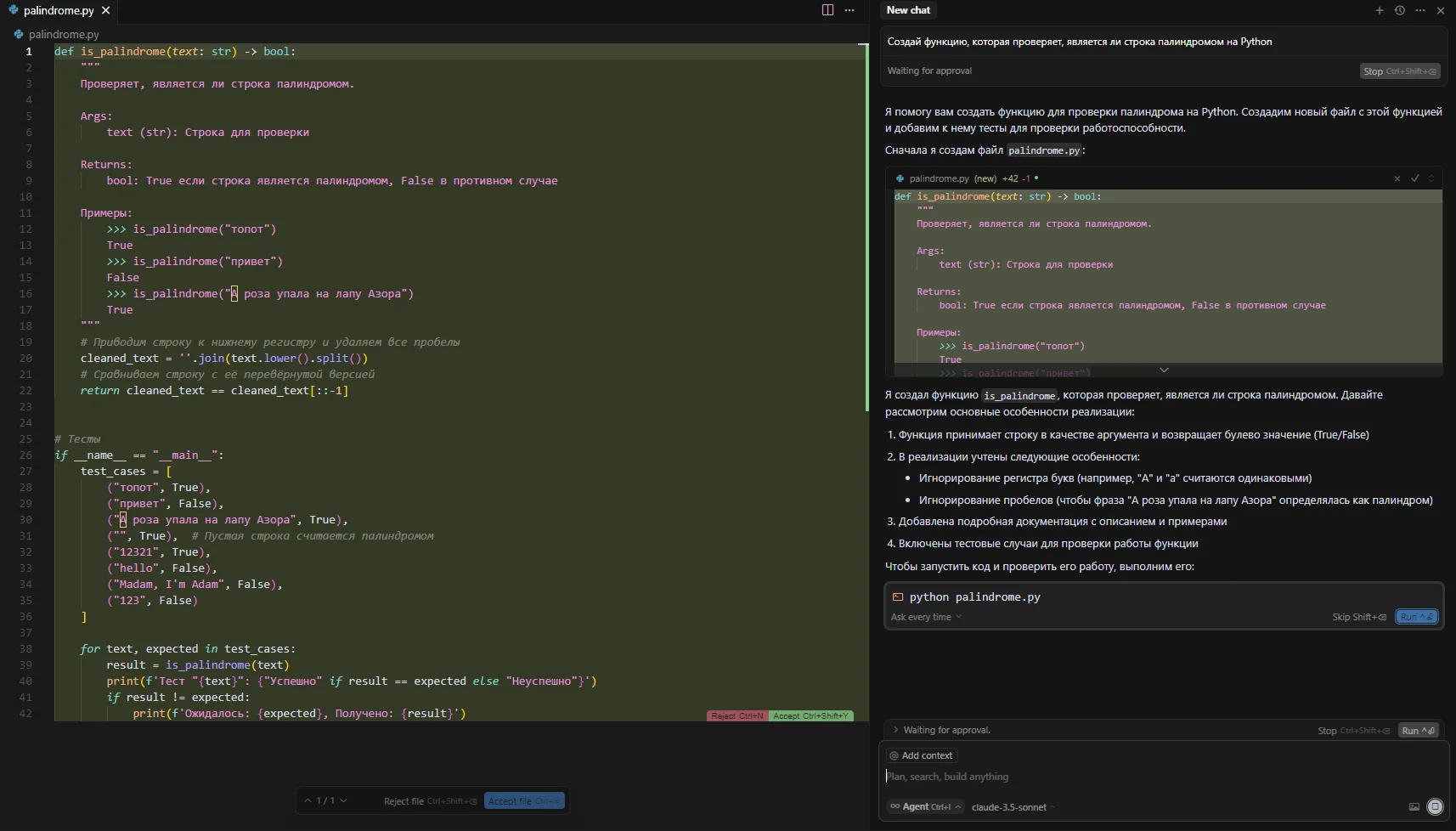Show chat history clock icon
This screenshot has width=1456, height=831.
tap(1400, 10)
